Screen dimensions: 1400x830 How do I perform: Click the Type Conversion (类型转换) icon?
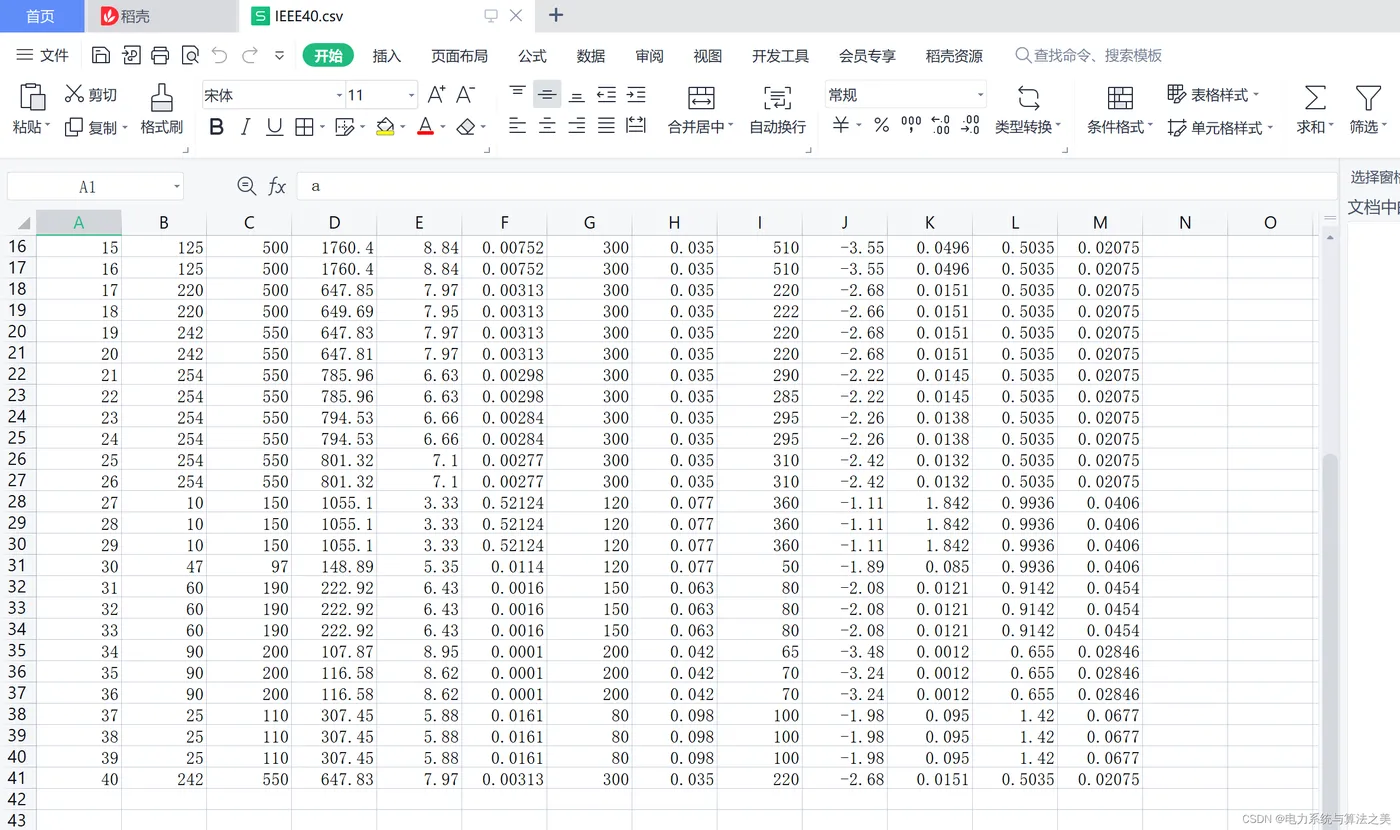pos(1028,97)
